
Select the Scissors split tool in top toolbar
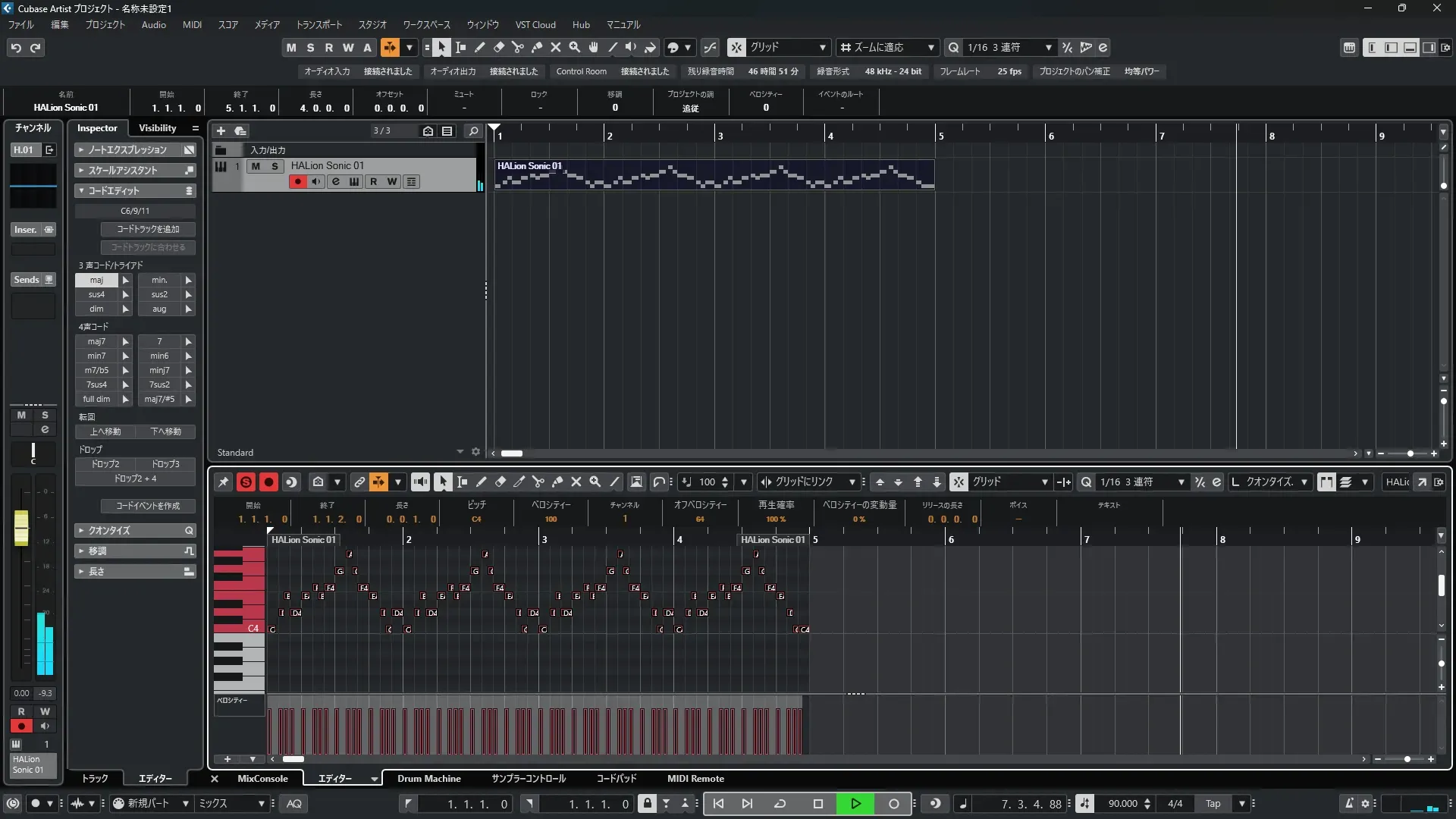click(x=518, y=48)
